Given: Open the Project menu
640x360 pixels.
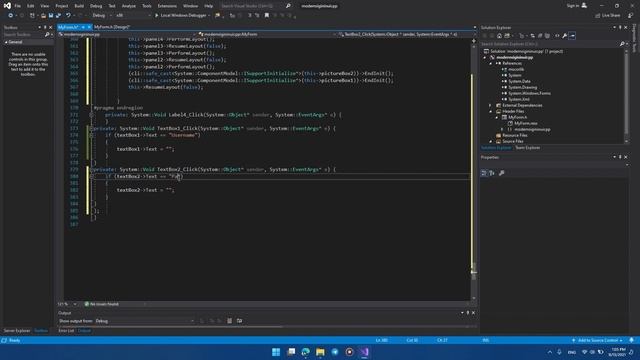Looking at the screenshot, I should [x=62, y=6].
